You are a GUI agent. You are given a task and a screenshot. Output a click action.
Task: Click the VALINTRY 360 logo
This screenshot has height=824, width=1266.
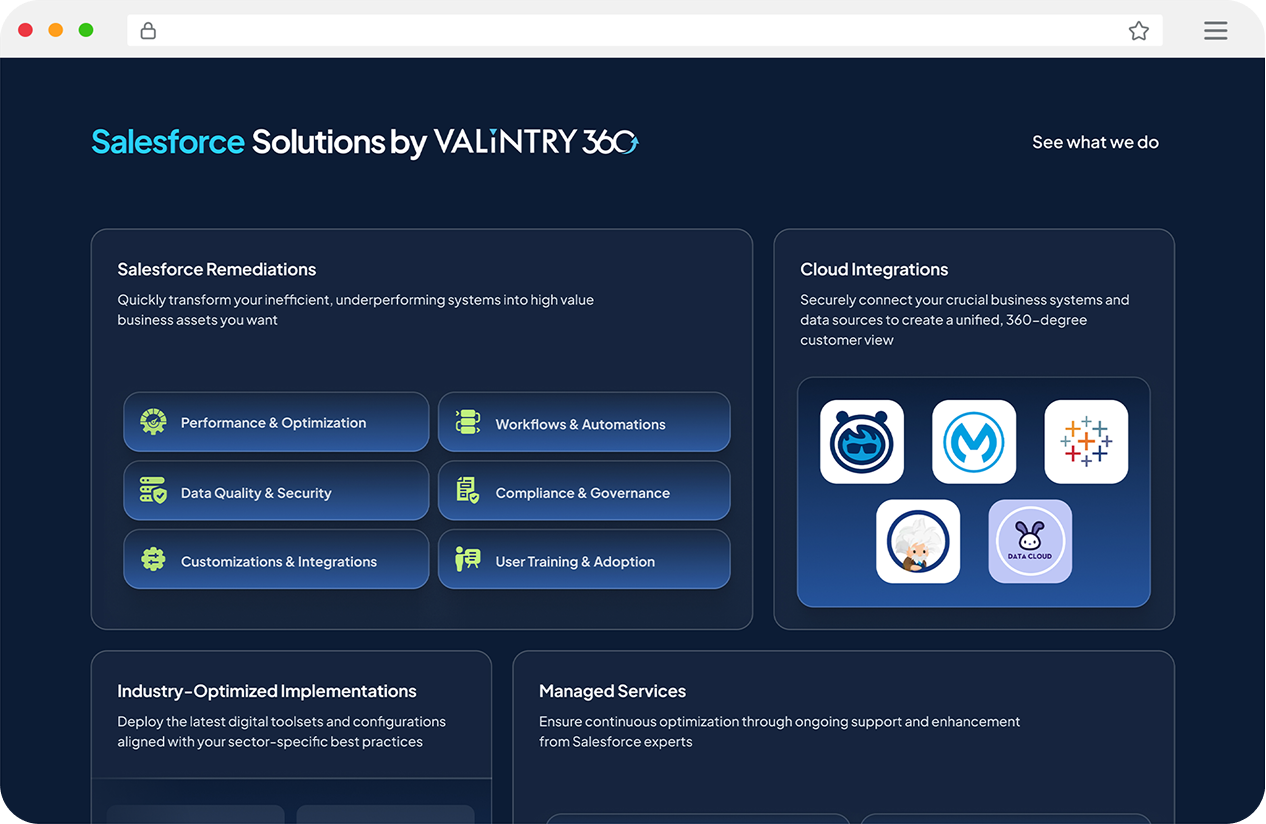click(536, 142)
